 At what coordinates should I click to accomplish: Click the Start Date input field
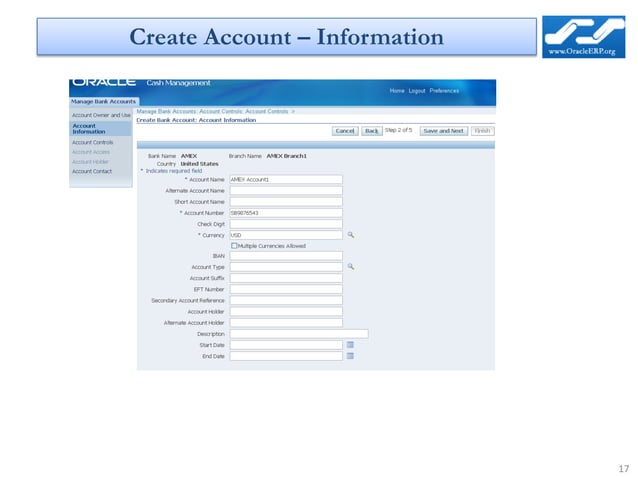coord(286,345)
